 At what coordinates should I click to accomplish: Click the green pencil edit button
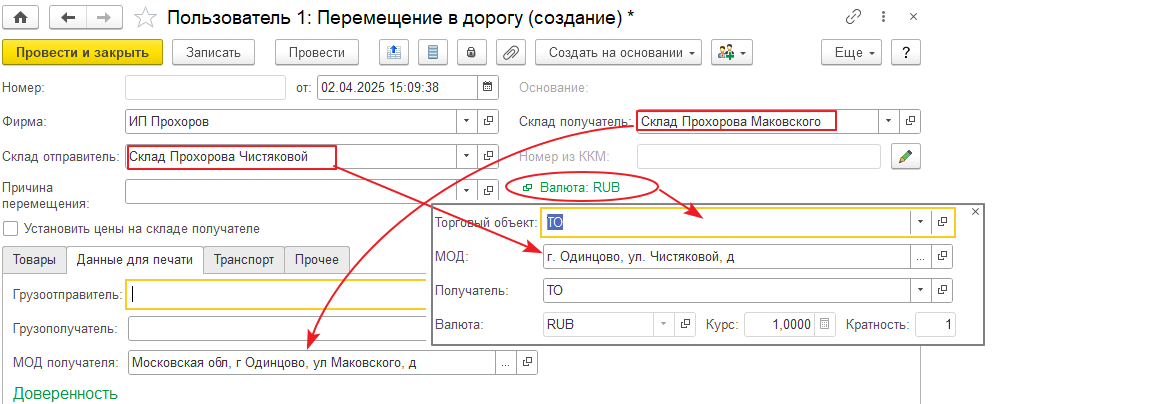(x=905, y=156)
